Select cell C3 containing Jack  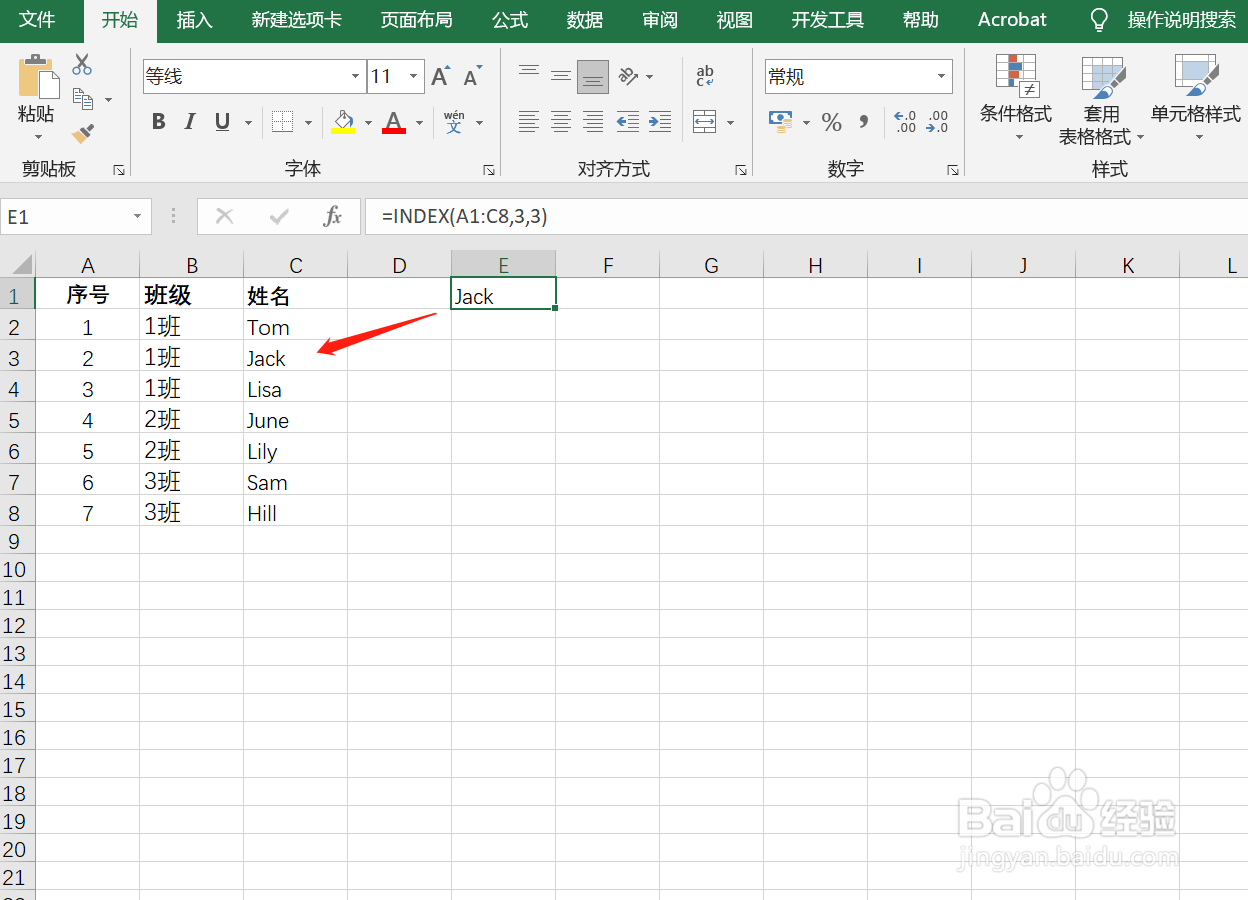(296, 358)
